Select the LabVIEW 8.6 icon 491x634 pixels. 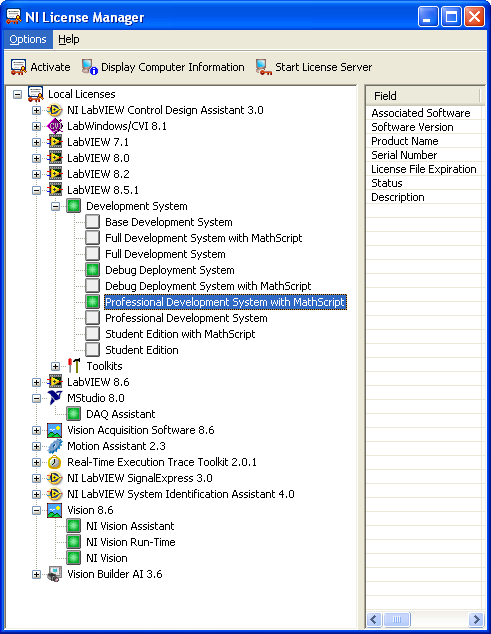55,382
